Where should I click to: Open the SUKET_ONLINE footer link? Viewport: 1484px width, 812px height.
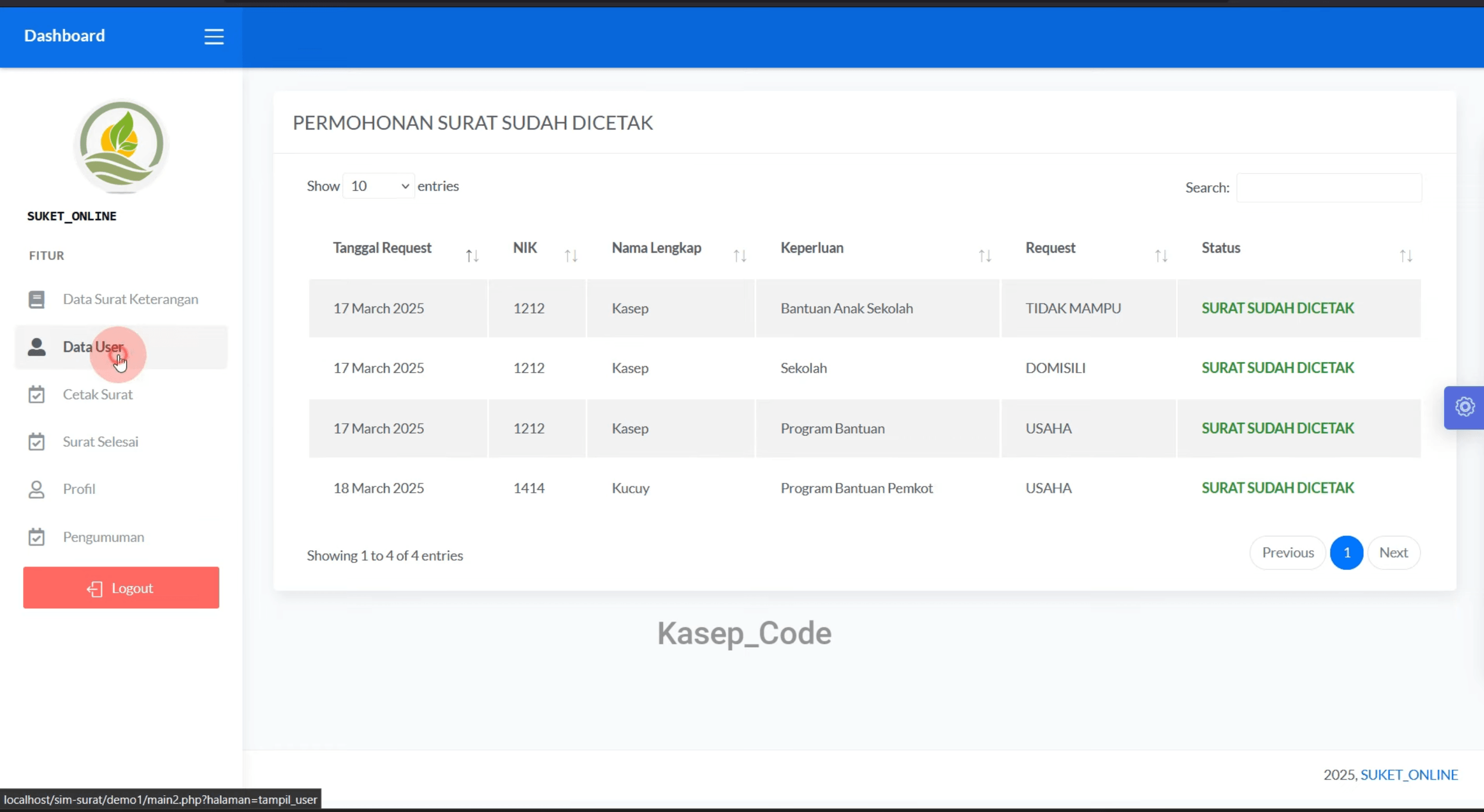pyautogui.click(x=1409, y=775)
